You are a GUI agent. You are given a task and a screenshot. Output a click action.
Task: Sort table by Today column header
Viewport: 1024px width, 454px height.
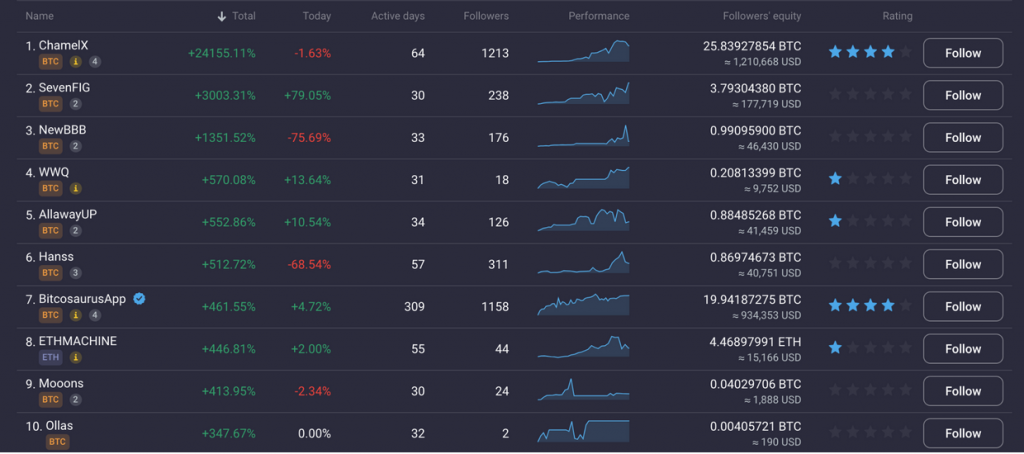pos(317,16)
